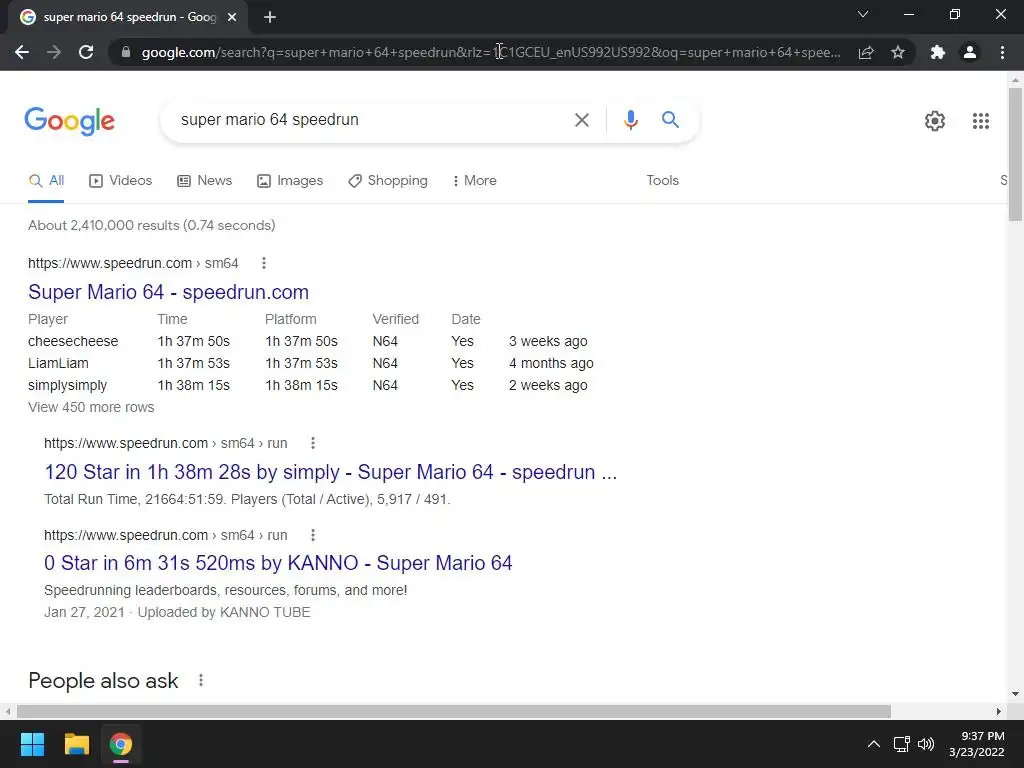Screen dimensions: 1024x768
Task: Select Chrome icon on the taskbar
Action: [x=121, y=744]
